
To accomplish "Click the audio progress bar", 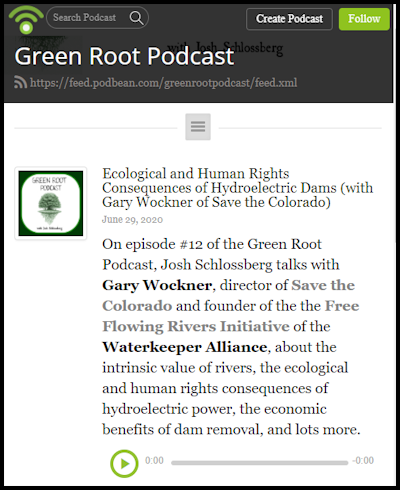I will coord(259,463).
